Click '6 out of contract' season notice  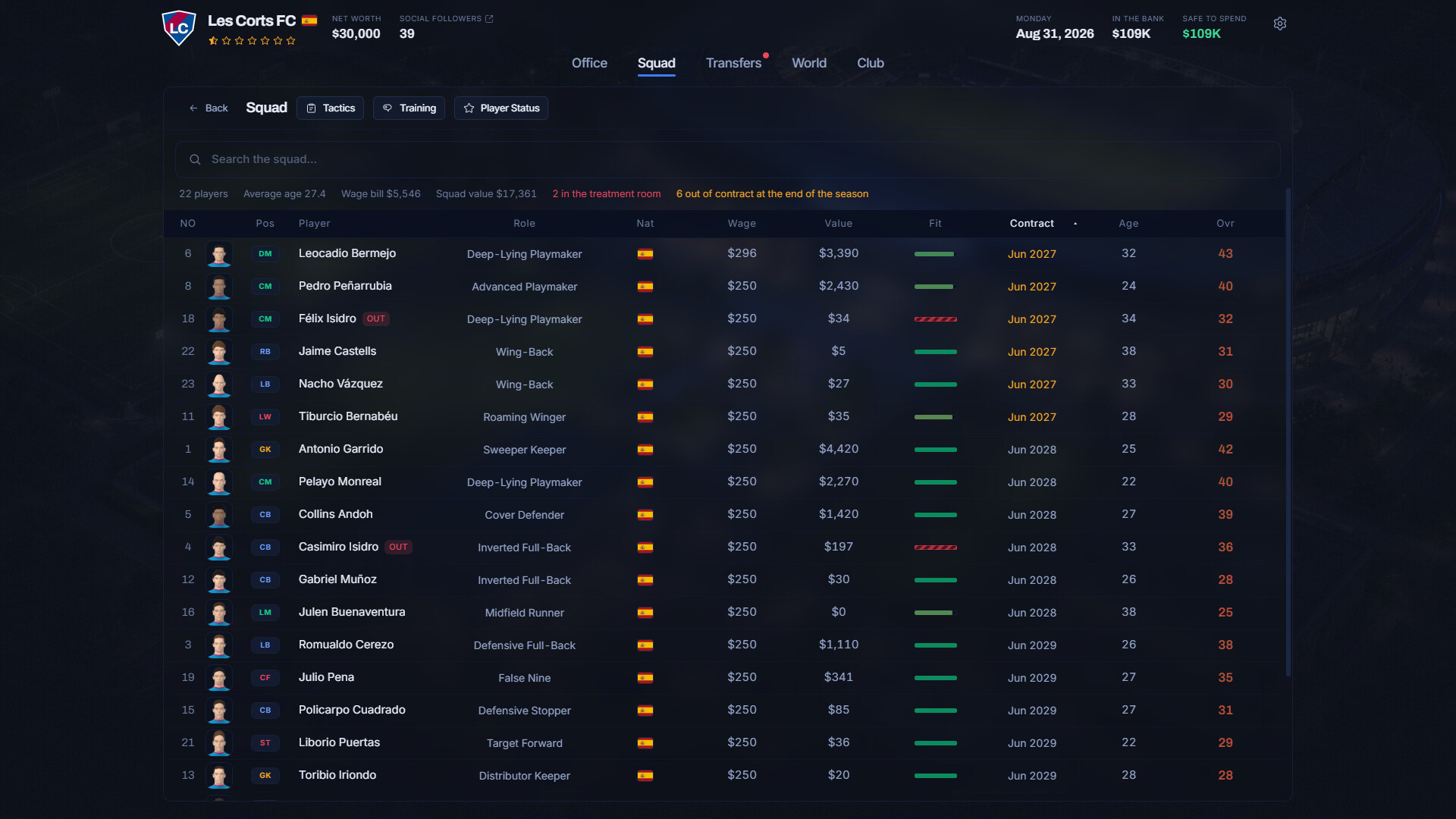[x=772, y=194]
